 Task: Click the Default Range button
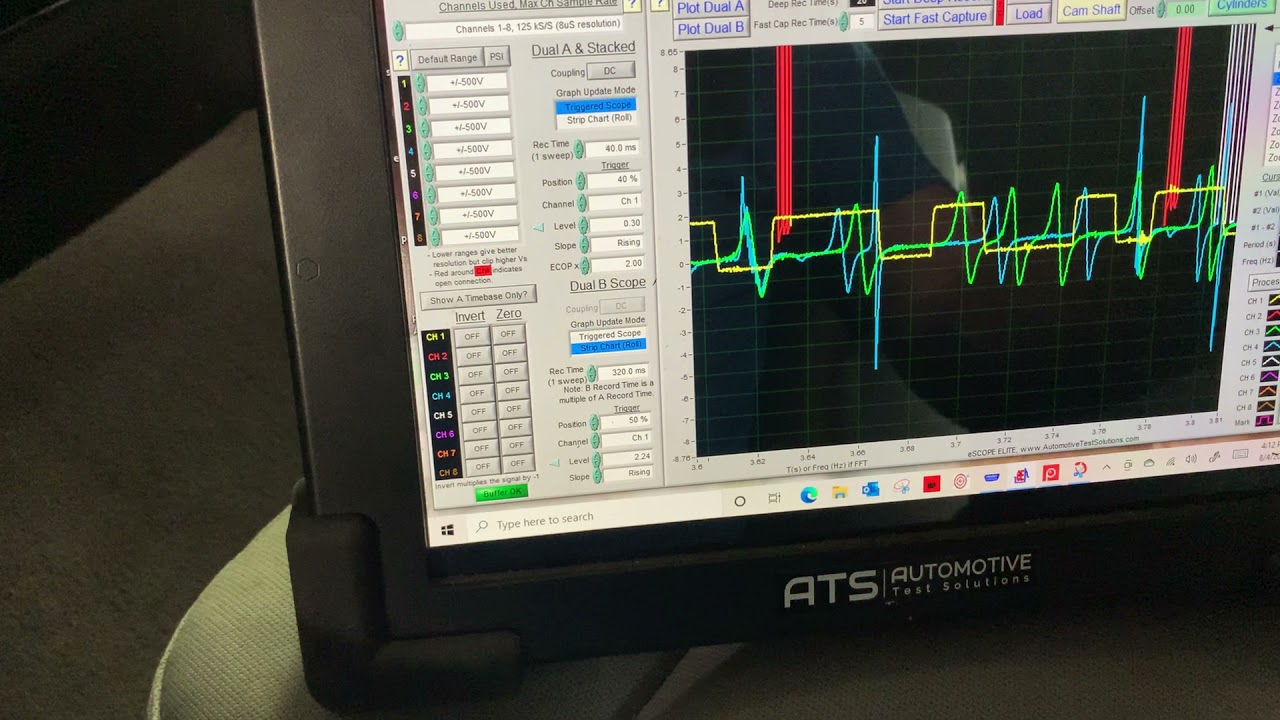coord(447,59)
